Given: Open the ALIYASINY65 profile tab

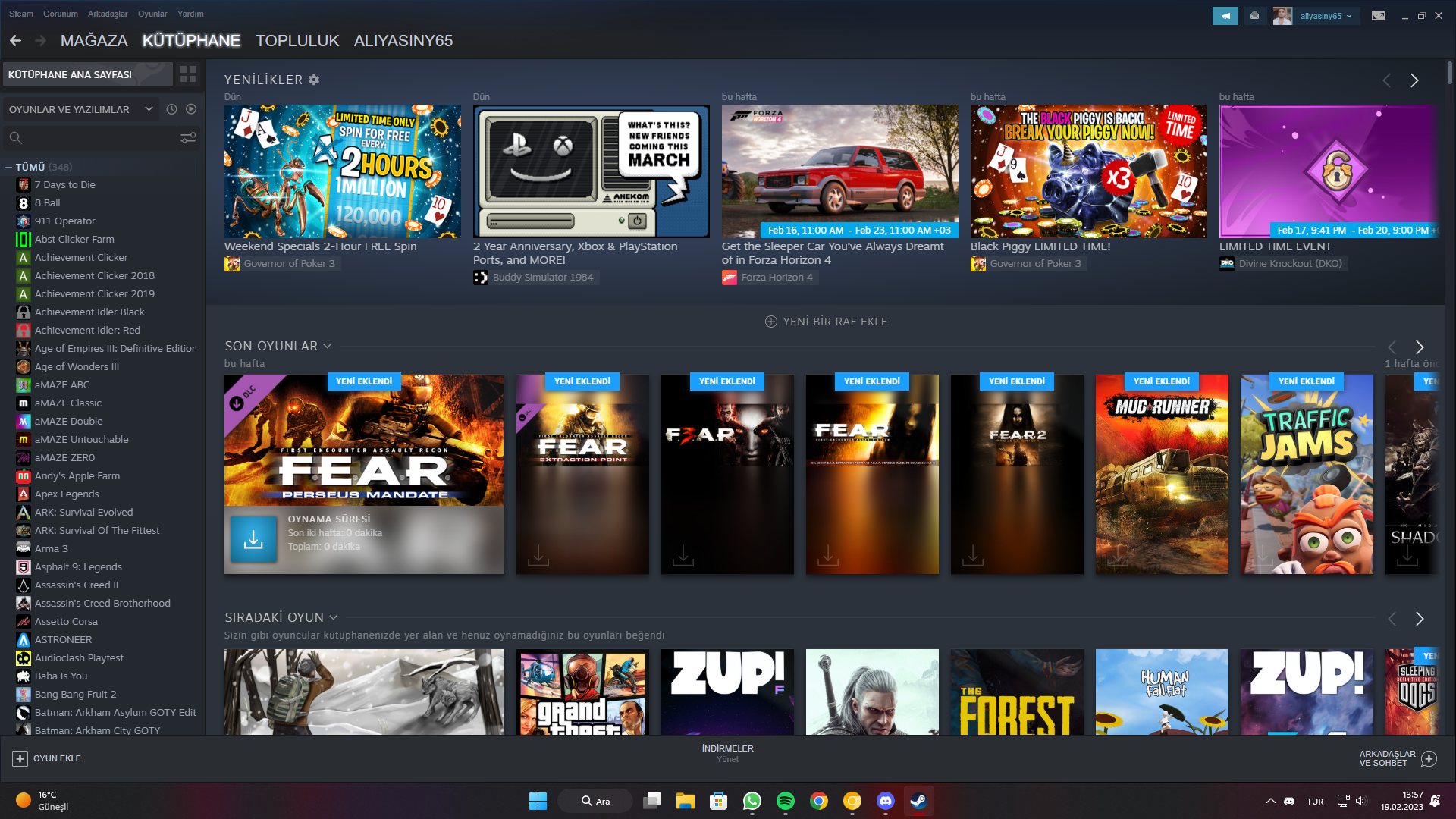Looking at the screenshot, I should (x=403, y=41).
